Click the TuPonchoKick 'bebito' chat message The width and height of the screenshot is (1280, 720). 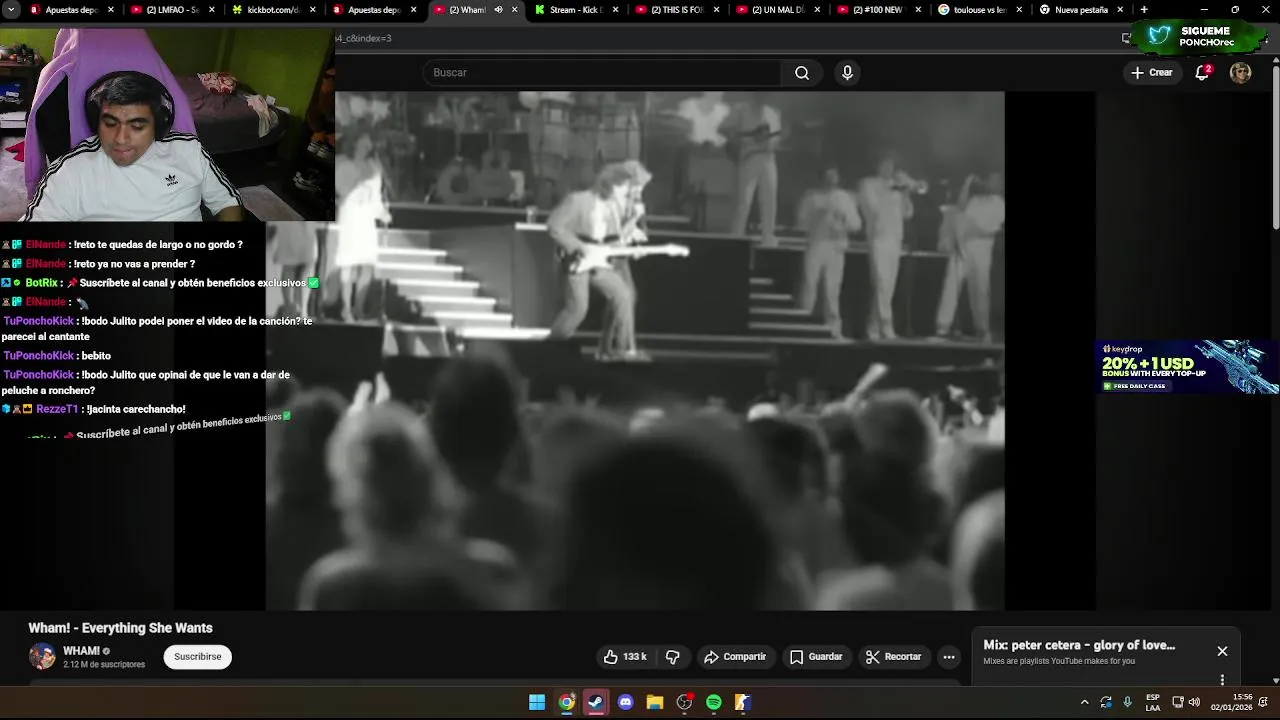click(57, 356)
